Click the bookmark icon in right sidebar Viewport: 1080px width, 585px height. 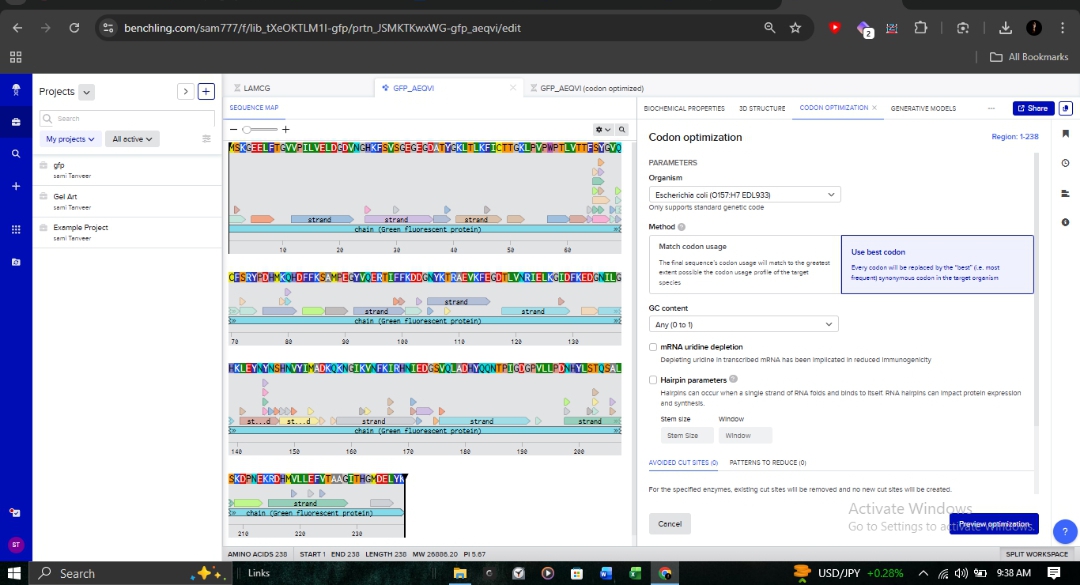[x=1065, y=134]
